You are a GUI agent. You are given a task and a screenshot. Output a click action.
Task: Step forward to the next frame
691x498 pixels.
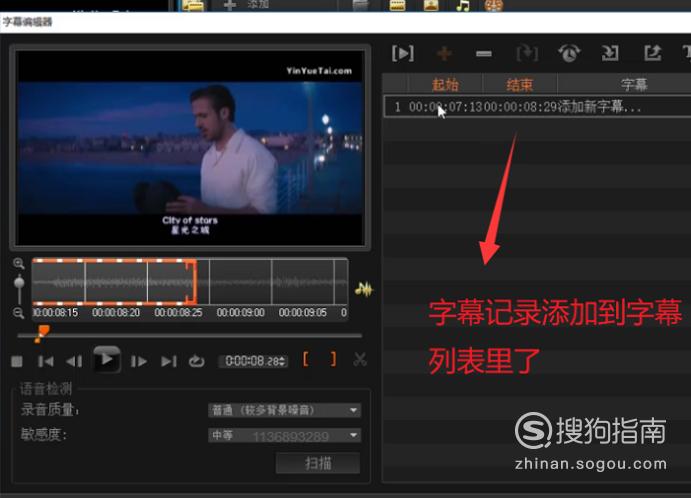coord(139,361)
